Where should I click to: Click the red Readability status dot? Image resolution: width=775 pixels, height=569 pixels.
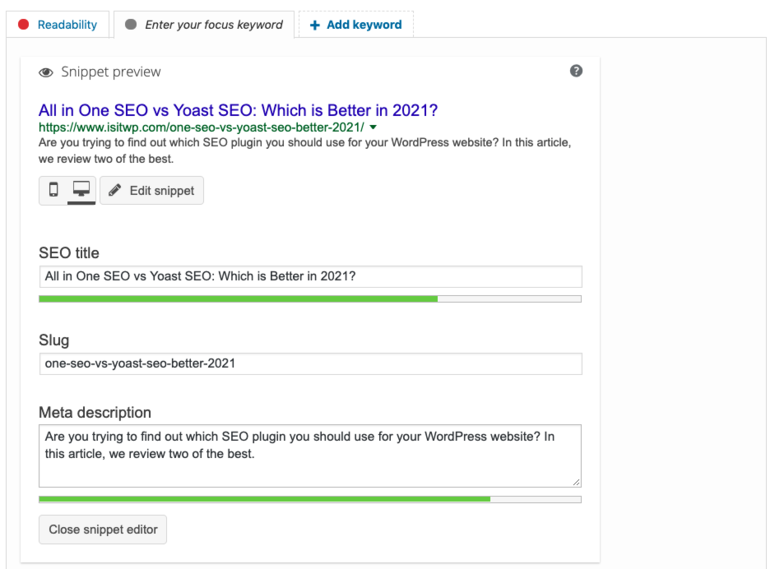[23, 24]
